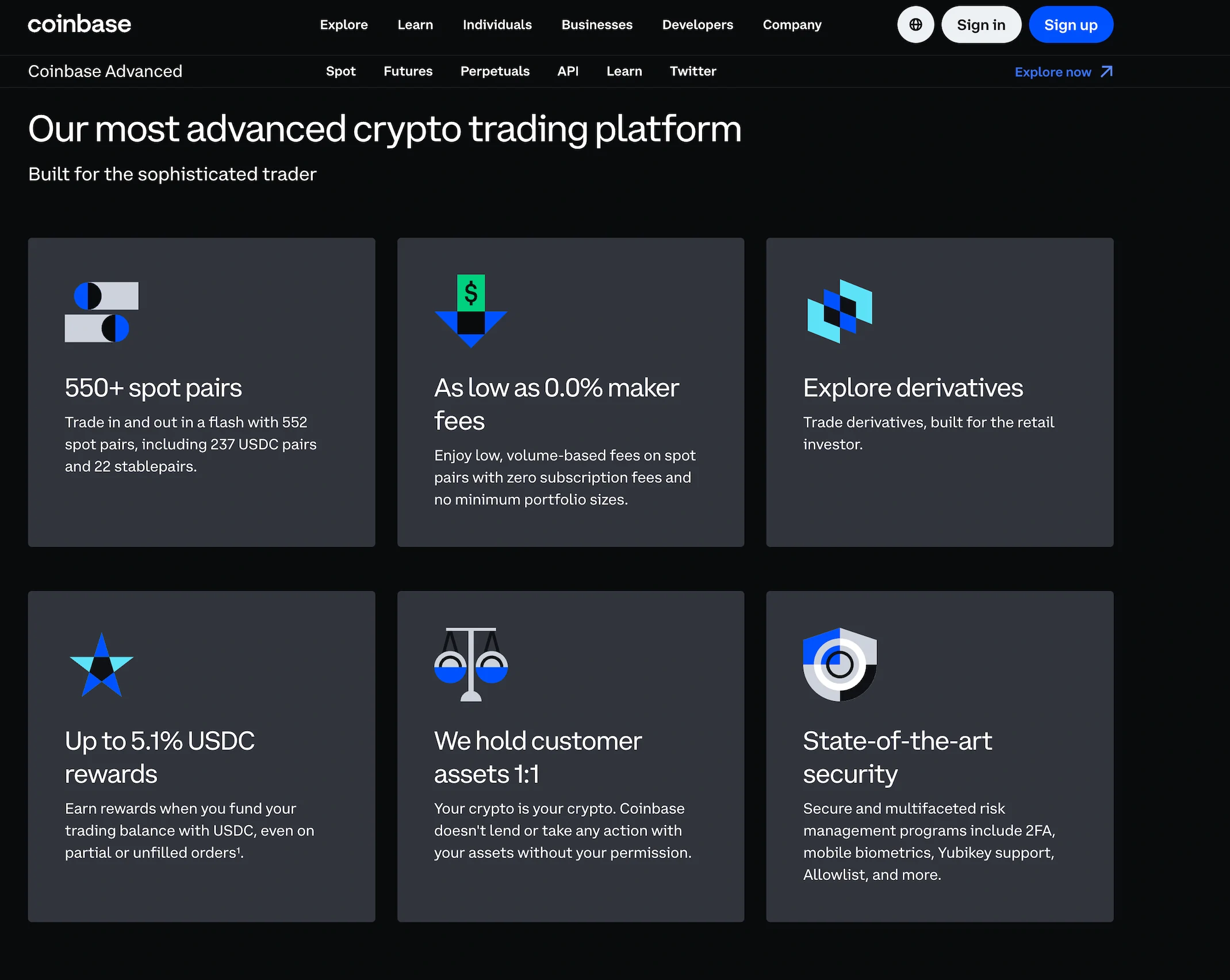Image resolution: width=1230 pixels, height=980 pixels.
Task: Click the blue star USDC rewards icon
Action: (x=101, y=665)
